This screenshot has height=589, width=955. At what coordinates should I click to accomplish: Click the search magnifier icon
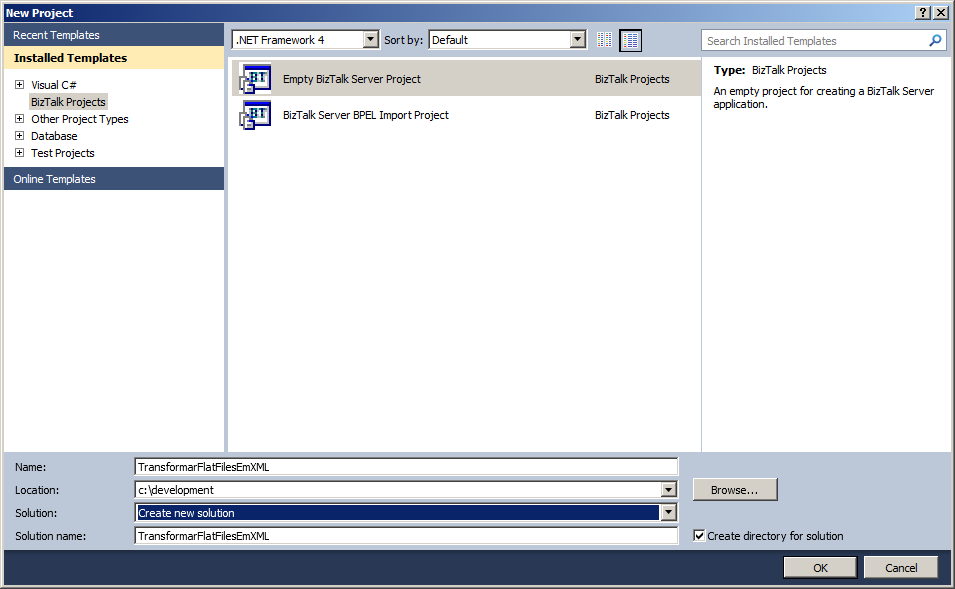pyautogui.click(x=935, y=41)
